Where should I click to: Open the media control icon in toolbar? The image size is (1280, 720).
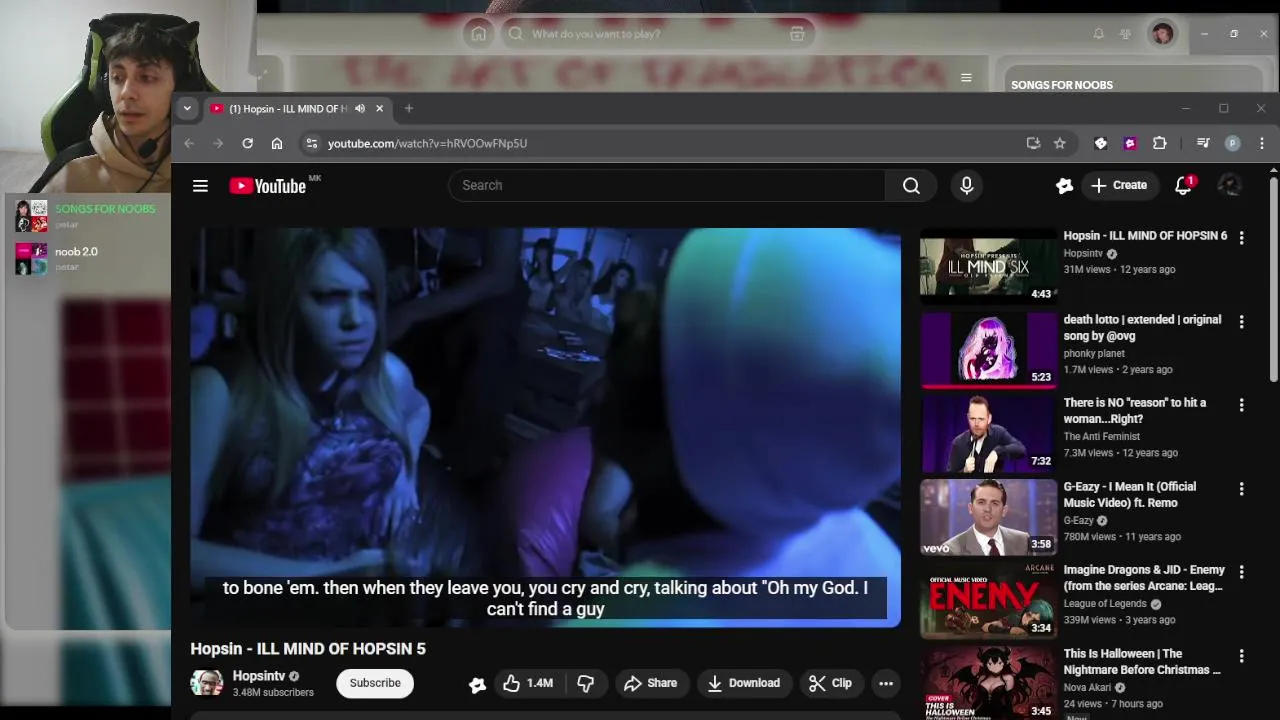click(1203, 143)
